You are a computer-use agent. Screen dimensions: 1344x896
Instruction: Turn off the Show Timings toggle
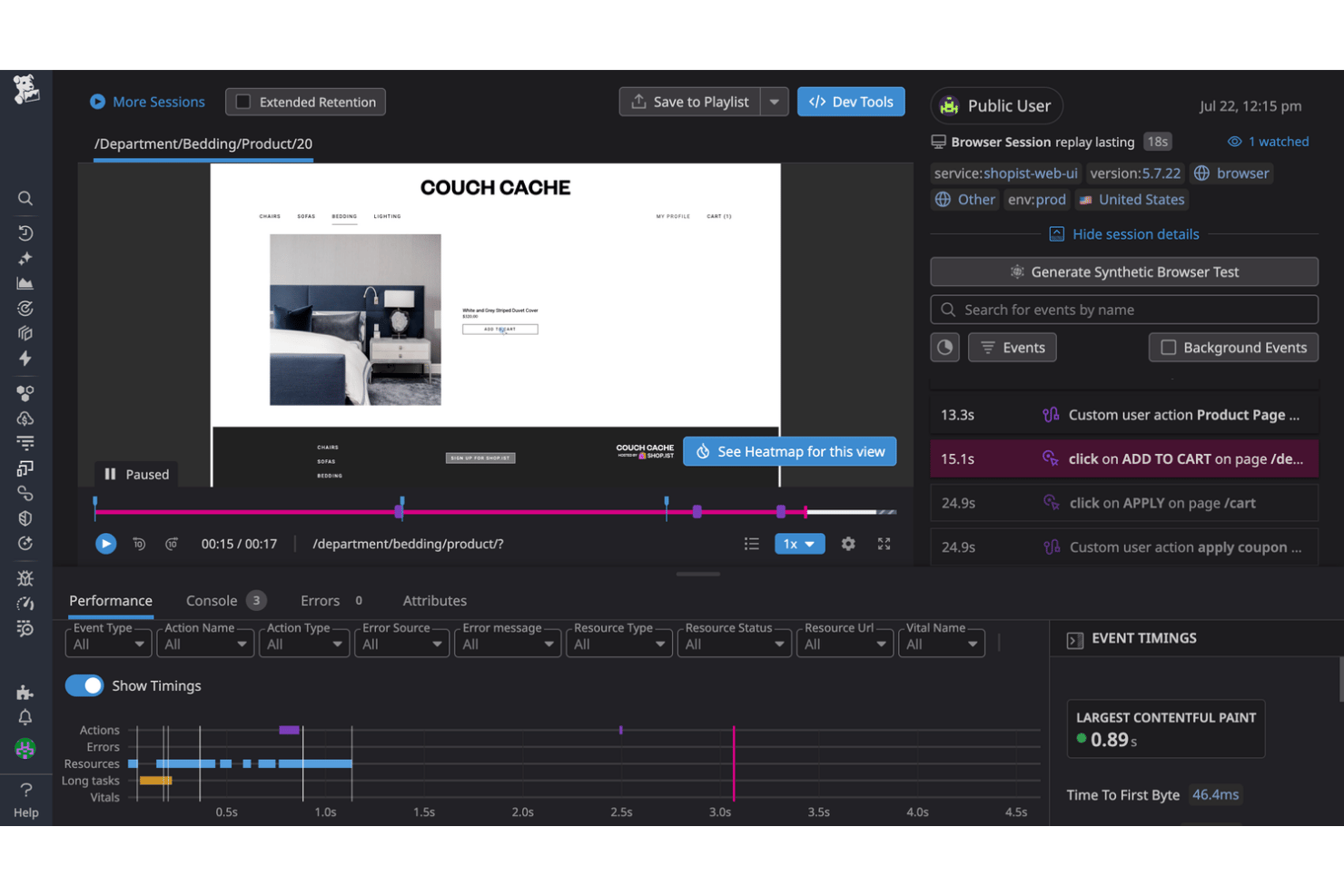click(84, 685)
